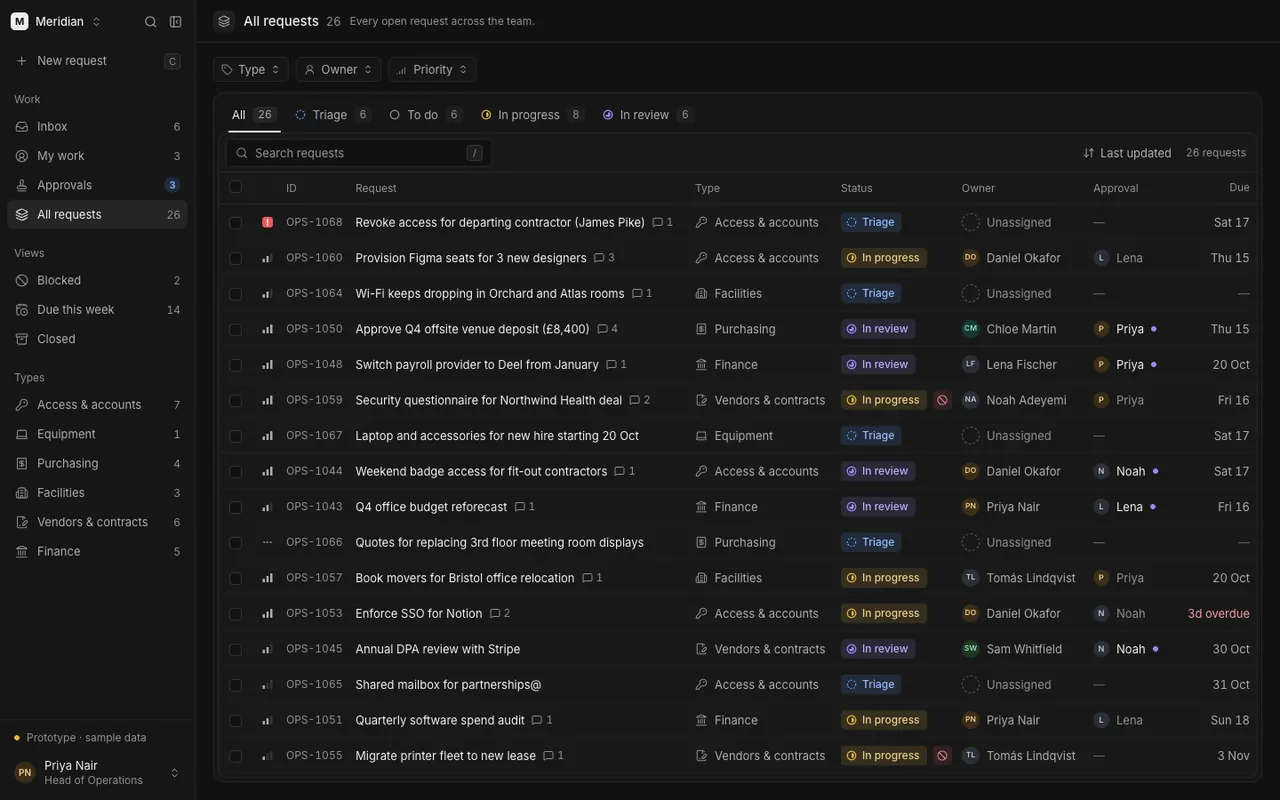Open My work in the sidebar
Screen dimensions: 1280x800
pos(97,156)
